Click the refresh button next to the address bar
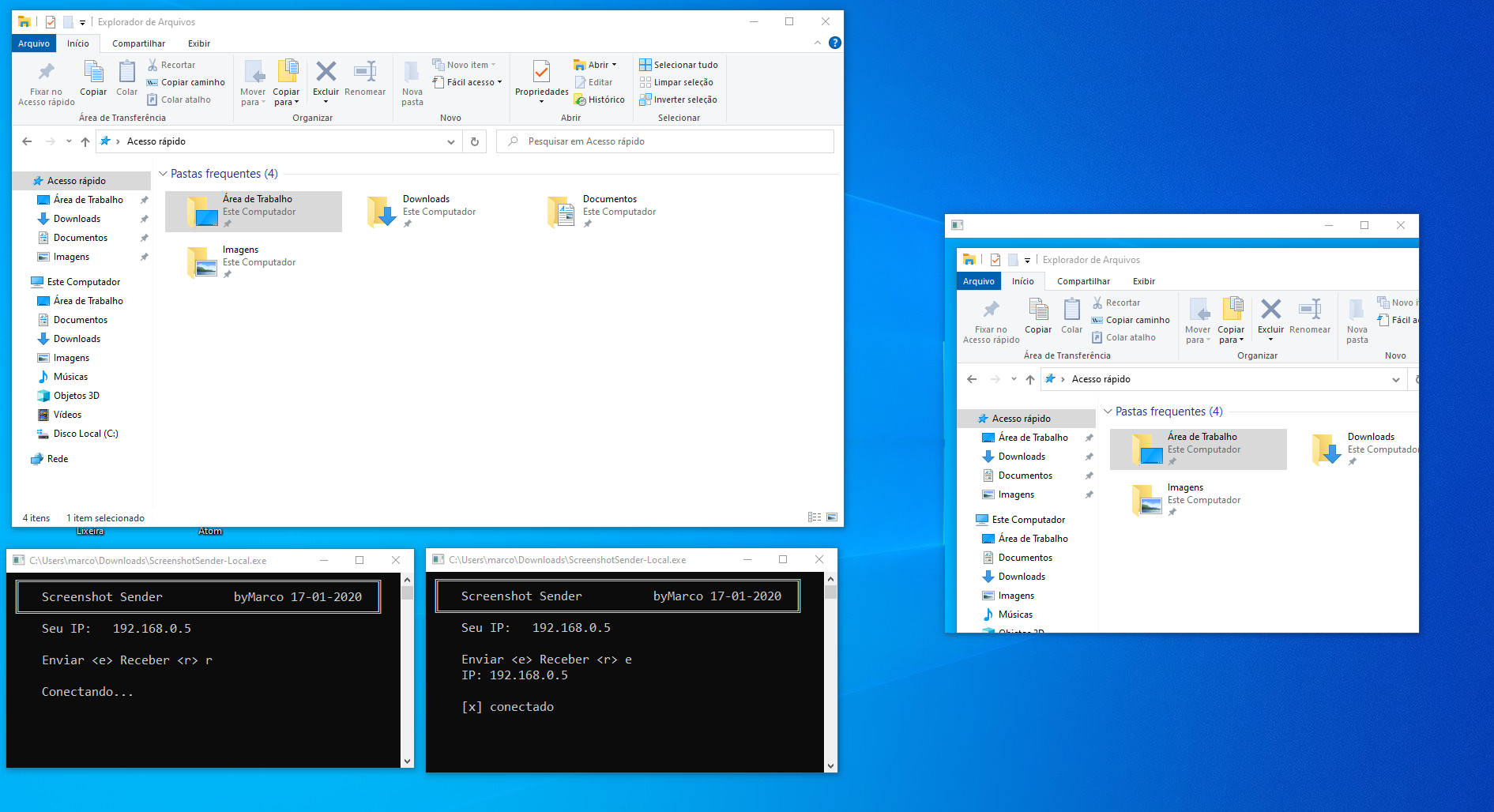This screenshot has width=1494, height=812. (474, 141)
